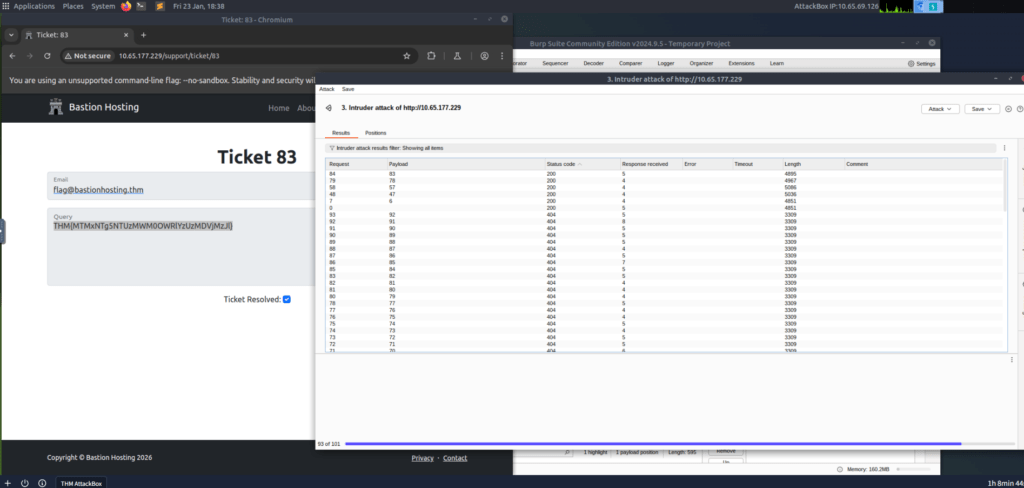
Task: Open the Chrome Labs flask icon
Action: 457,56
